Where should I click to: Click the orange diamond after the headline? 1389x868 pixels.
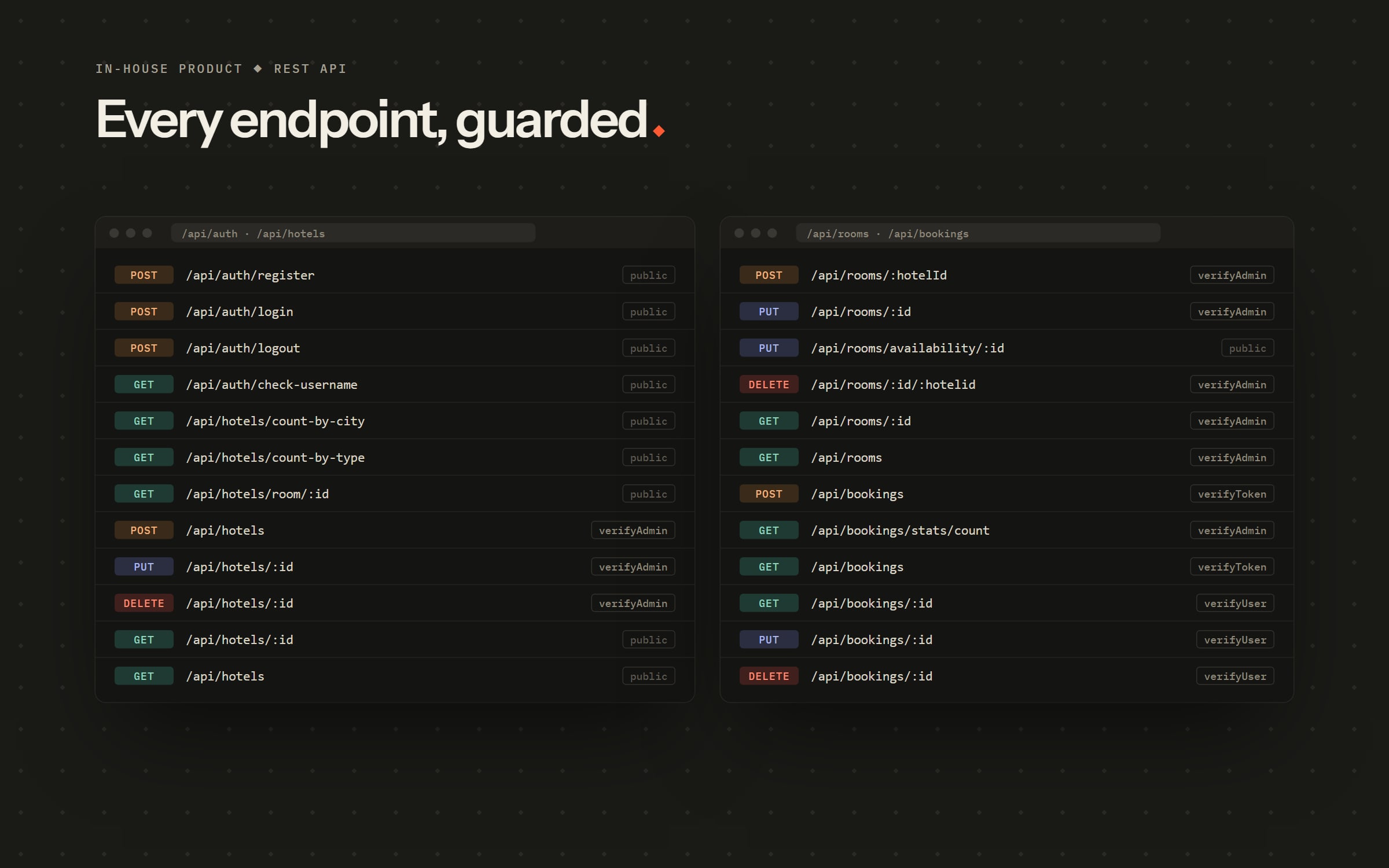(x=659, y=131)
